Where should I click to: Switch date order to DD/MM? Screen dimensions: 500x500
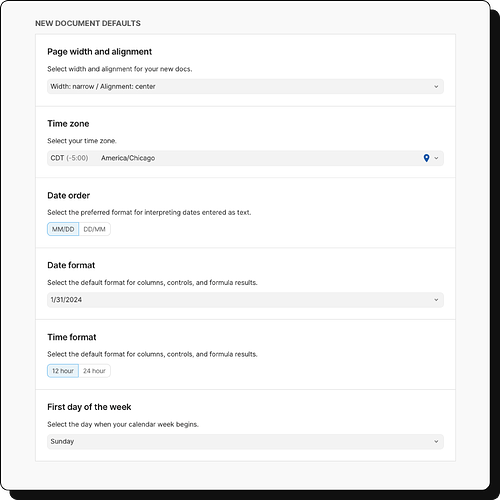point(94,229)
